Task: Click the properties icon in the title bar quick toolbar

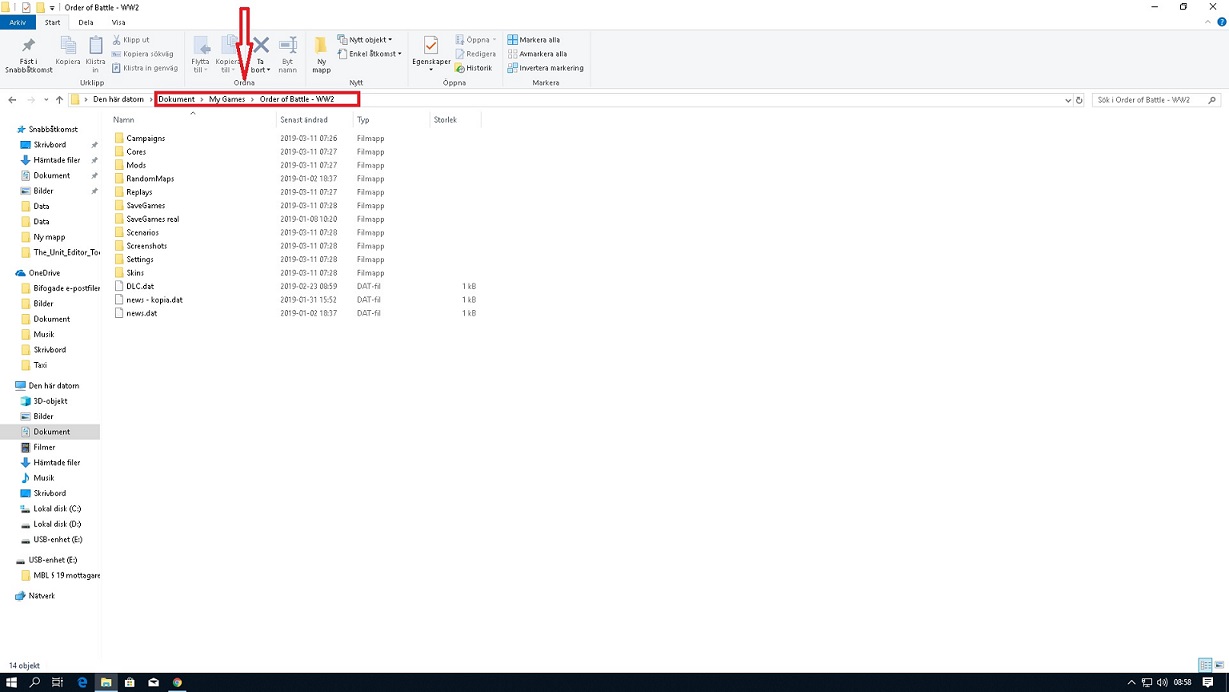Action: click(25, 7)
